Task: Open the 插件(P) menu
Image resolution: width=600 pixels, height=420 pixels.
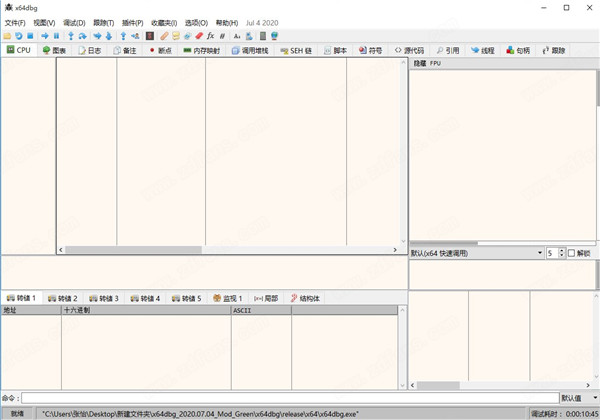Action: click(x=132, y=23)
